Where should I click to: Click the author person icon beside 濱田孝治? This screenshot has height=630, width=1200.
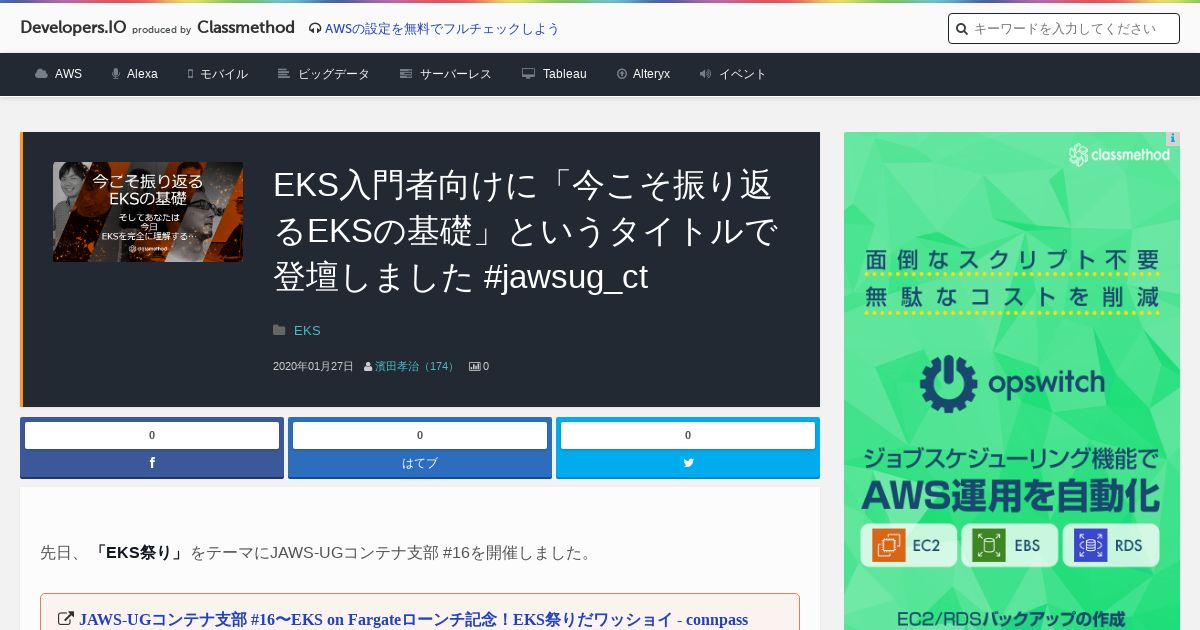tap(368, 367)
